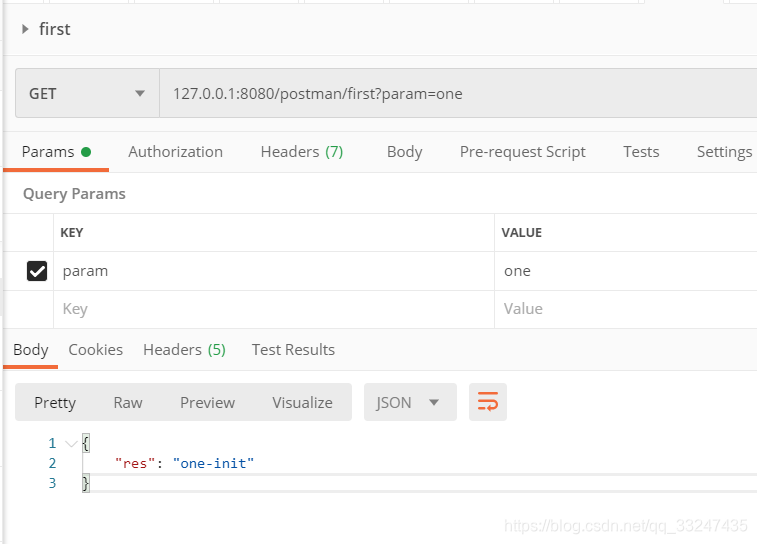Viewport: 757px width, 544px height.
Task: Select the response Body tab
Action: (x=31, y=349)
